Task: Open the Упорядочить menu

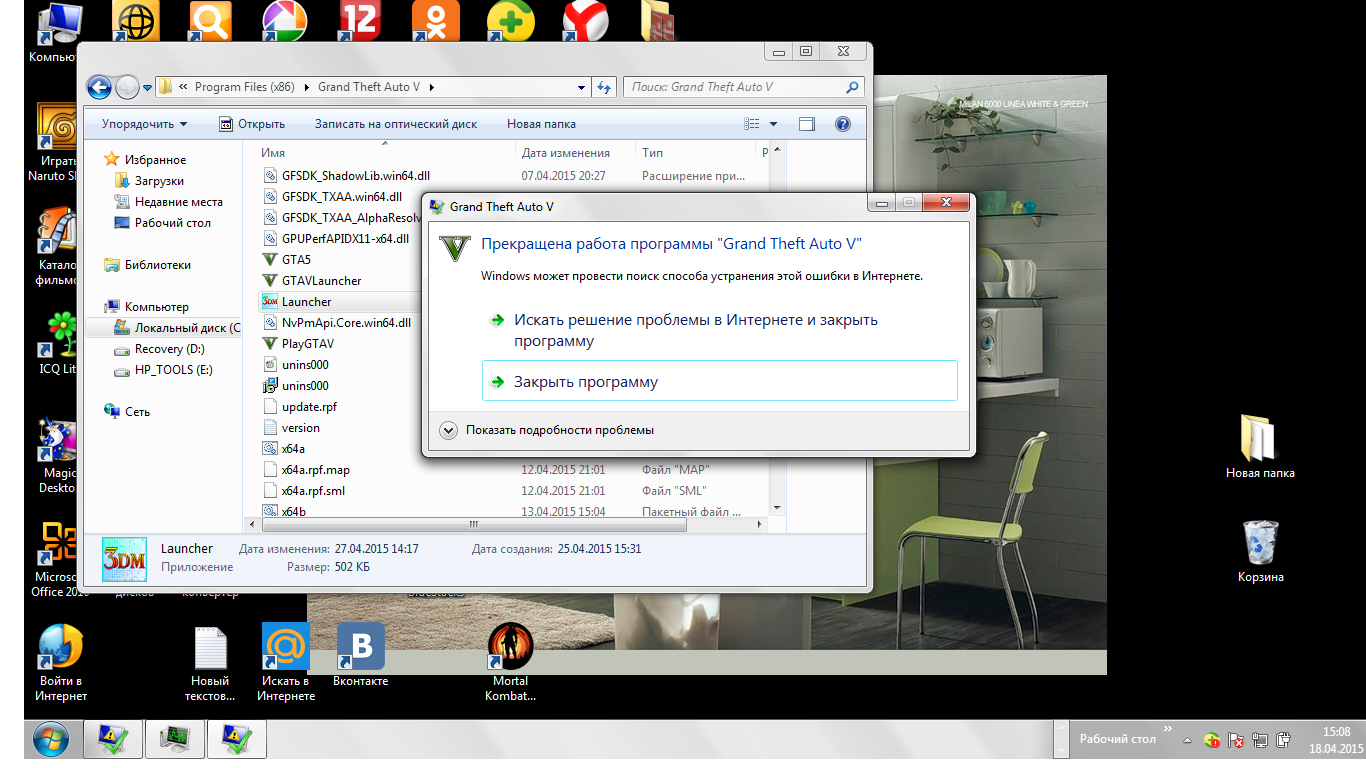Action: (144, 124)
